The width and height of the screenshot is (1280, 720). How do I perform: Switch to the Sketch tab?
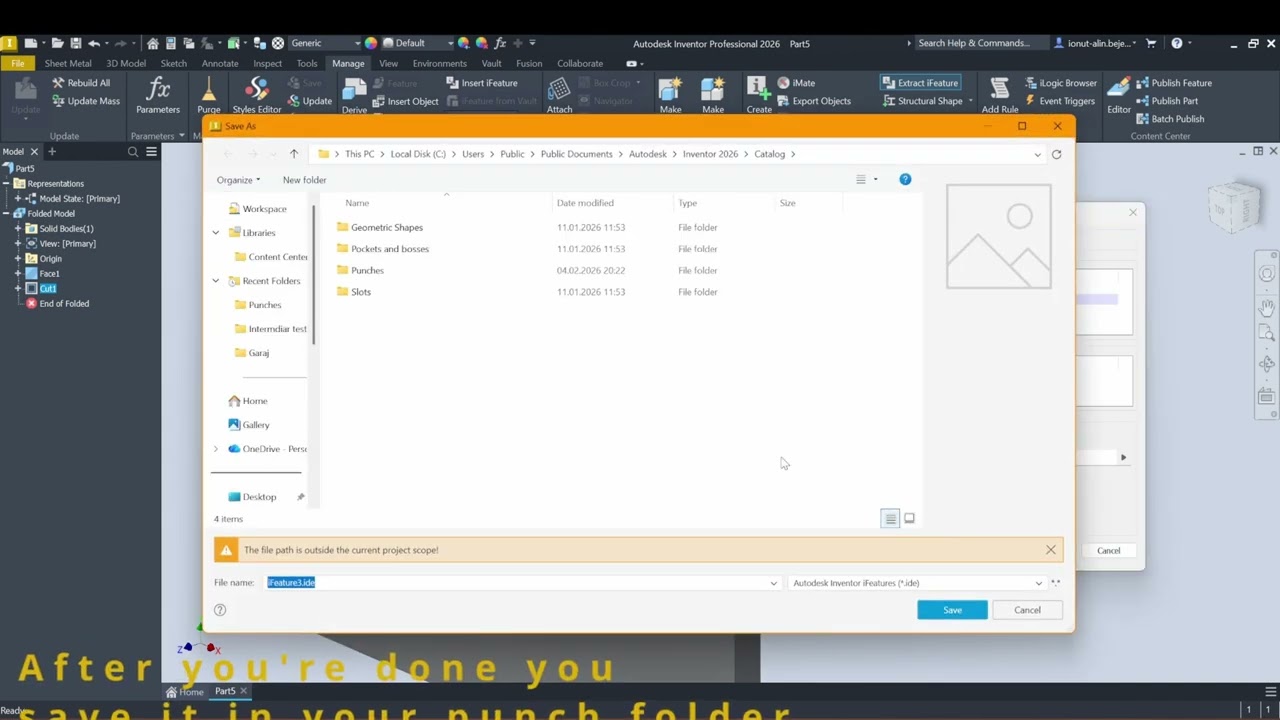174,63
